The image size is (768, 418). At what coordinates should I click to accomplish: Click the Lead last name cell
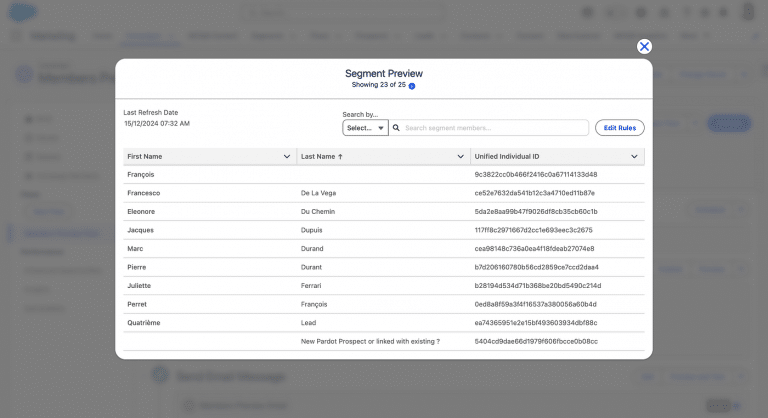click(x=309, y=323)
